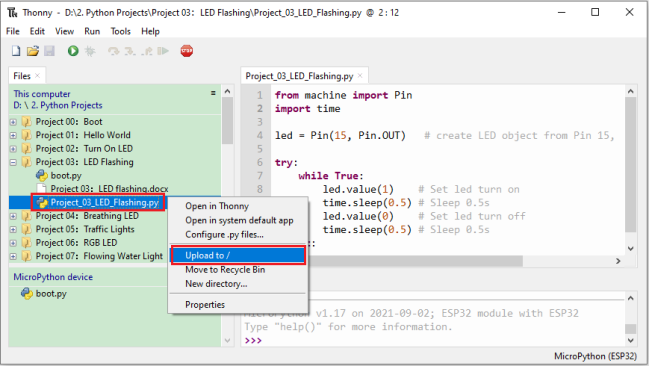Image resolution: width=650 pixels, height=366 pixels.
Task: Click the Resume debugging icon
Action: [163, 51]
